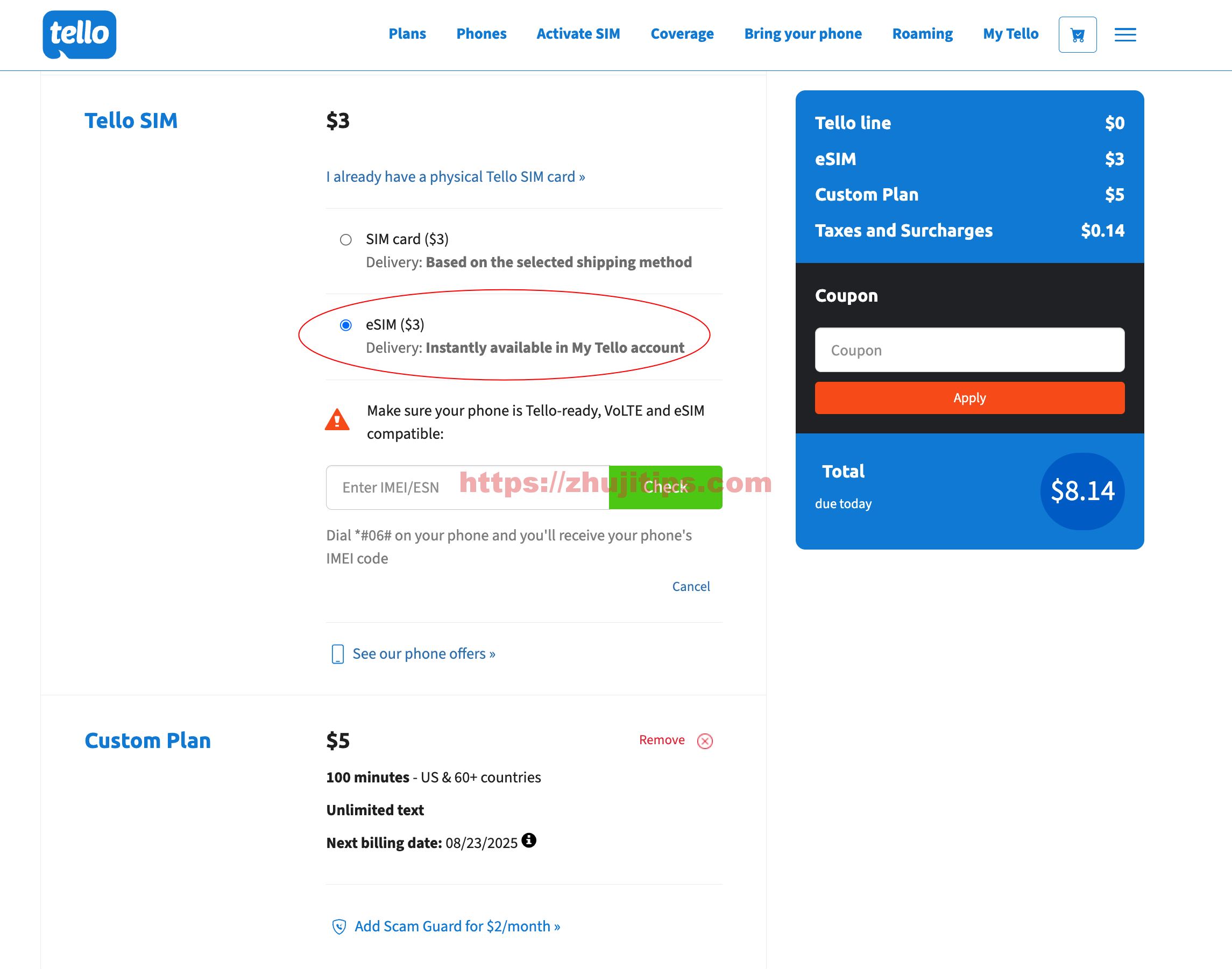Click 'Taxes and Surcharges' summary row
Image resolution: width=1232 pixels, height=969 pixels.
pyautogui.click(x=969, y=230)
